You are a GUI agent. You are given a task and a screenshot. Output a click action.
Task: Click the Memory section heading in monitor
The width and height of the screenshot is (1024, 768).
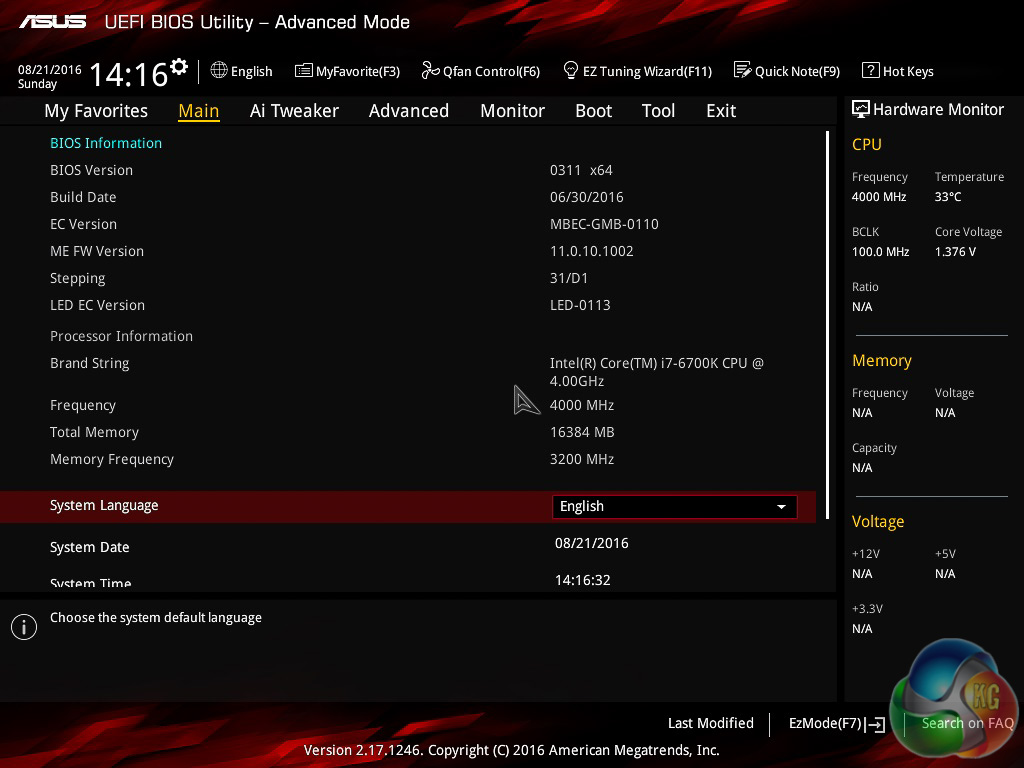pos(882,360)
